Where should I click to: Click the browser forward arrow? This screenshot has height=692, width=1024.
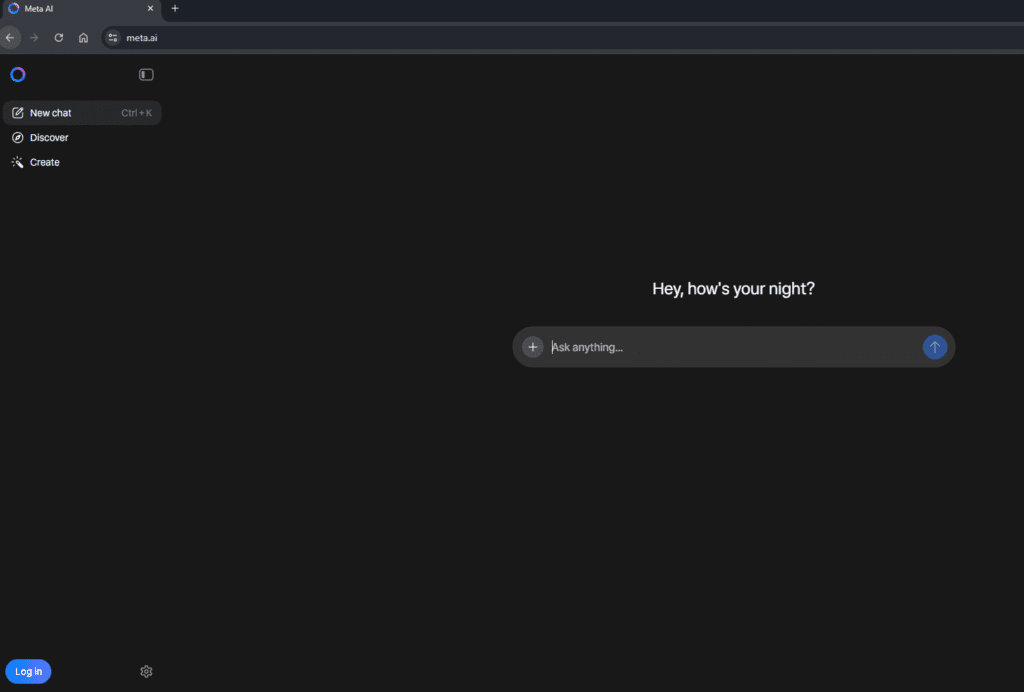pyautogui.click(x=34, y=38)
